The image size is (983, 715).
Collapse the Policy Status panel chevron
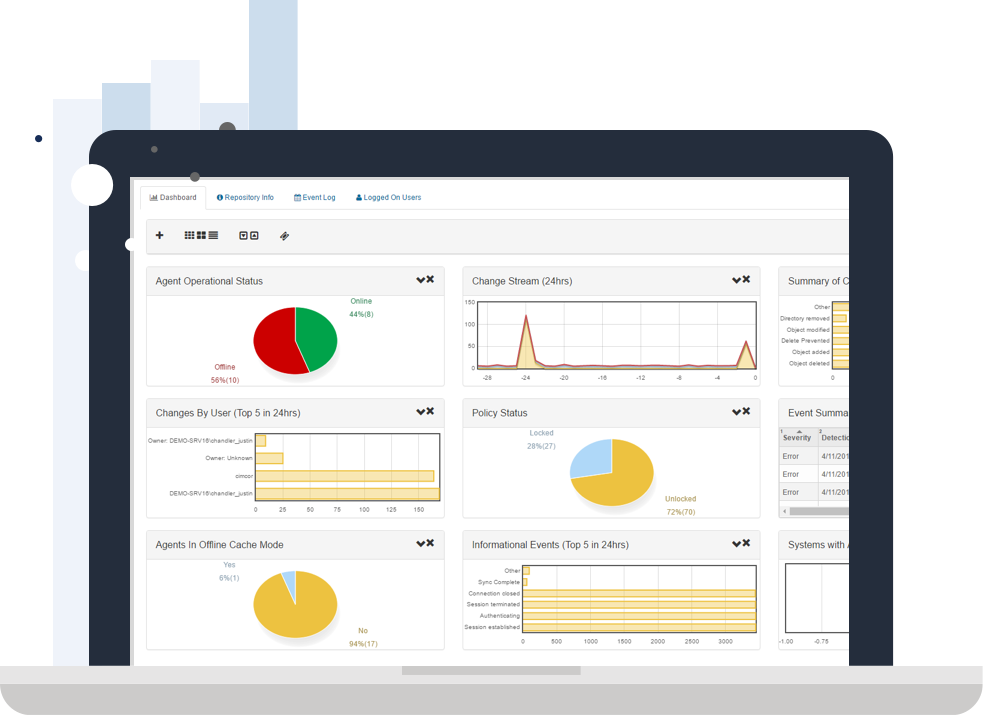tap(737, 412)
